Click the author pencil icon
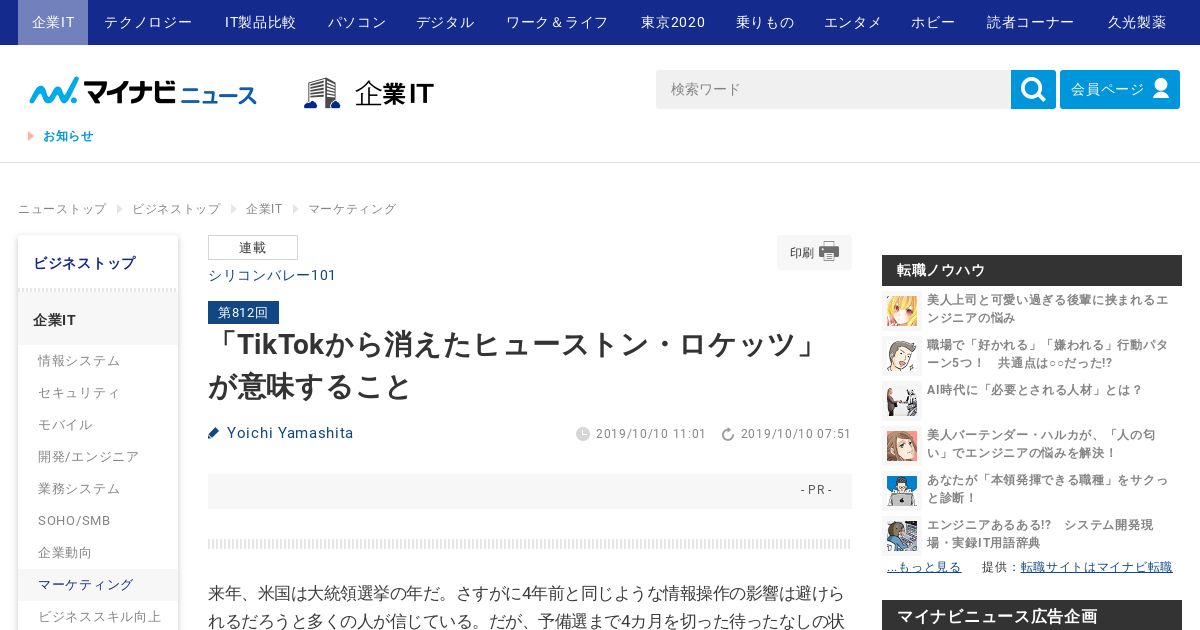This screenshot has width=1200, height=630. (x=213, y=433)
